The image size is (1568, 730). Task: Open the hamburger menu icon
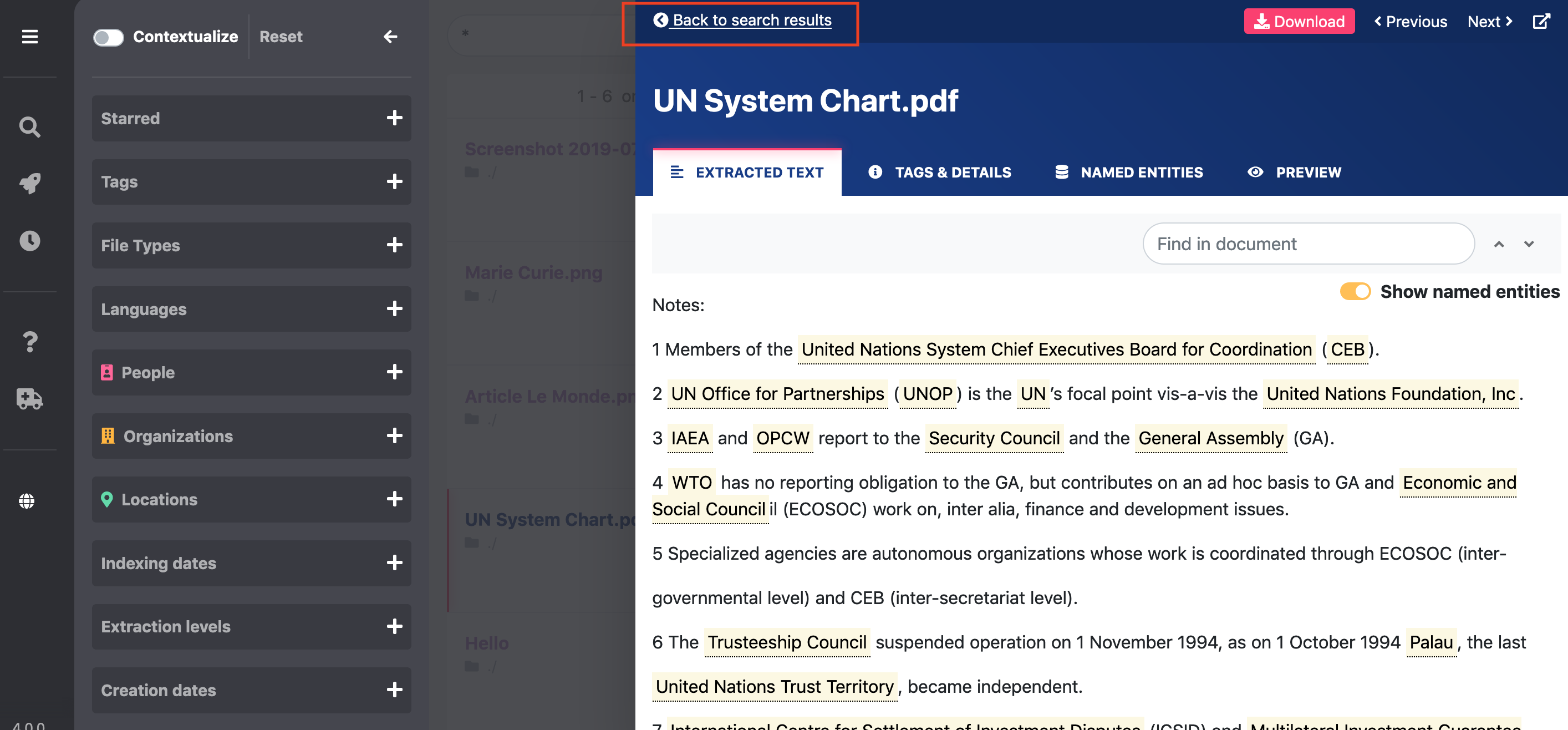pyautogui.click(x=29, y=37)
